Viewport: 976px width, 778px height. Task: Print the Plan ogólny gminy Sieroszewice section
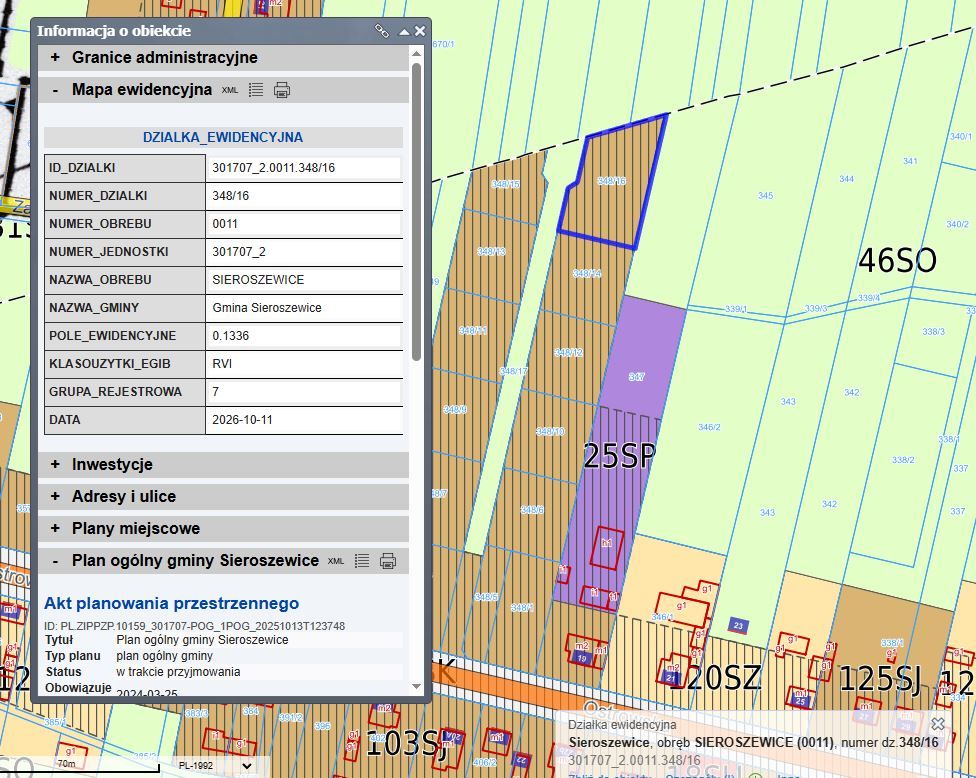coord(388,561)
